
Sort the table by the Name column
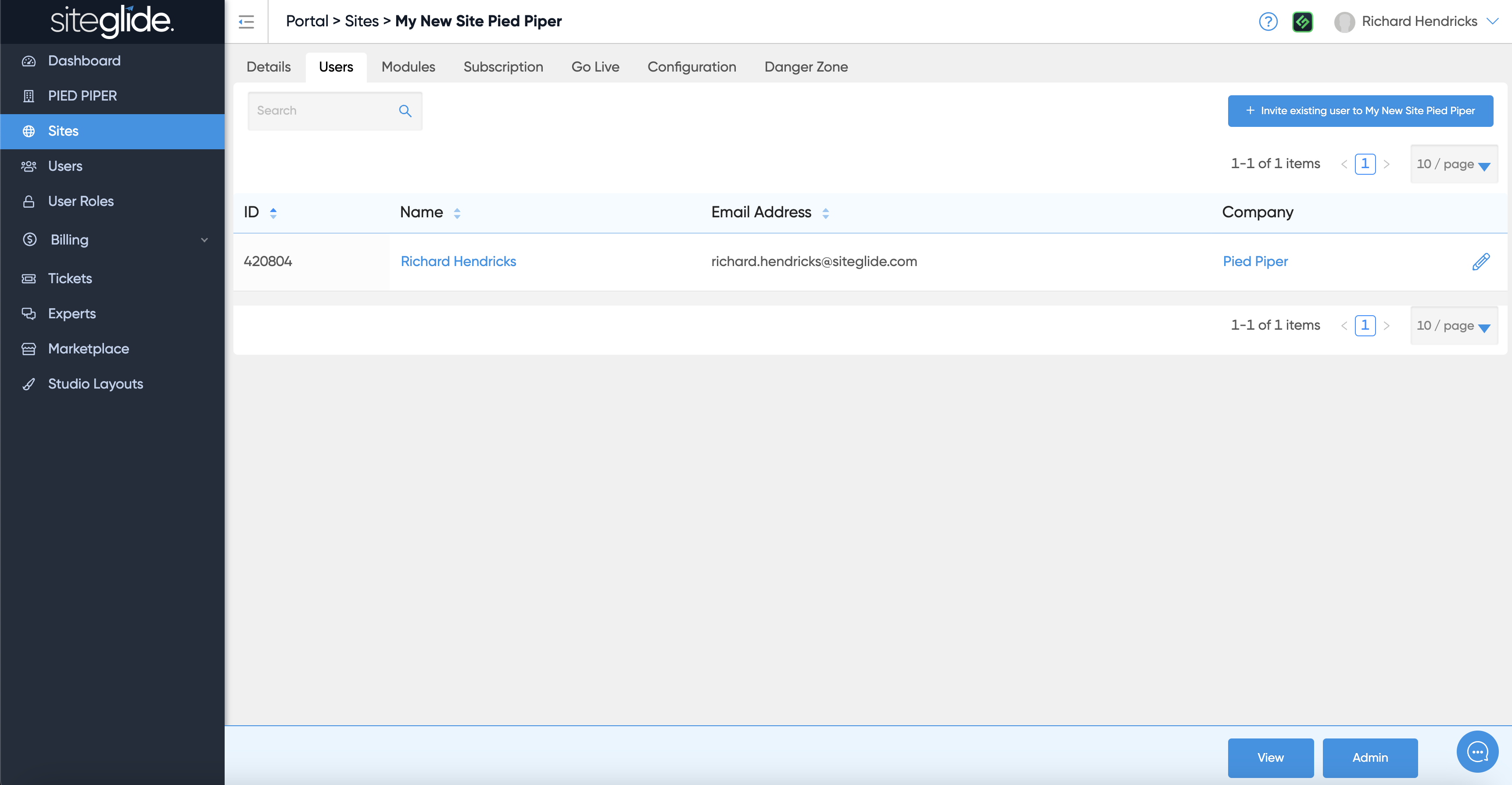click(457, 212)
